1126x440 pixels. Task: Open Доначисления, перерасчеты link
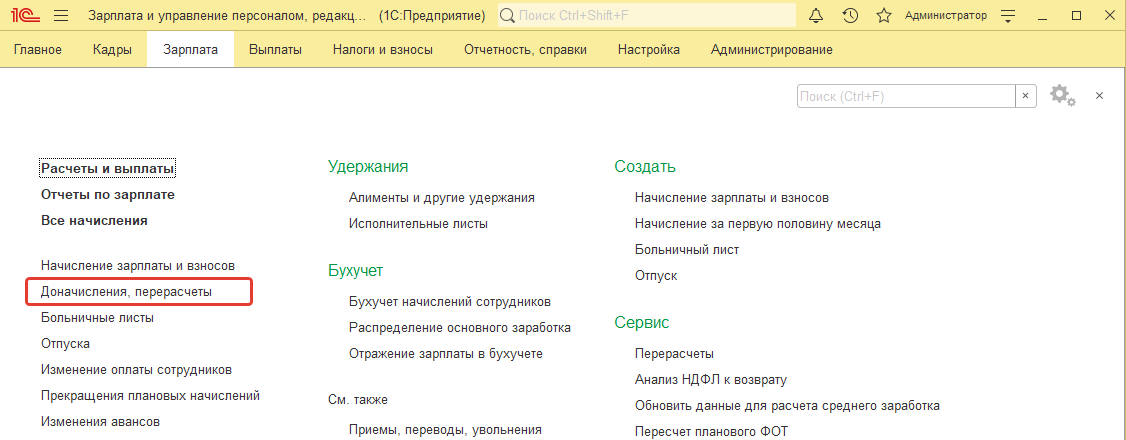(x=126, y=292)
